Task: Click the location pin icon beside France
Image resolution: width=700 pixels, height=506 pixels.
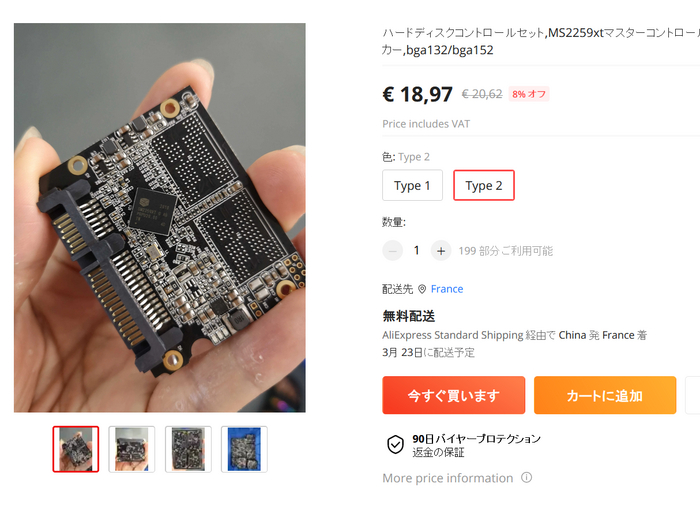Action: (422, 289)
